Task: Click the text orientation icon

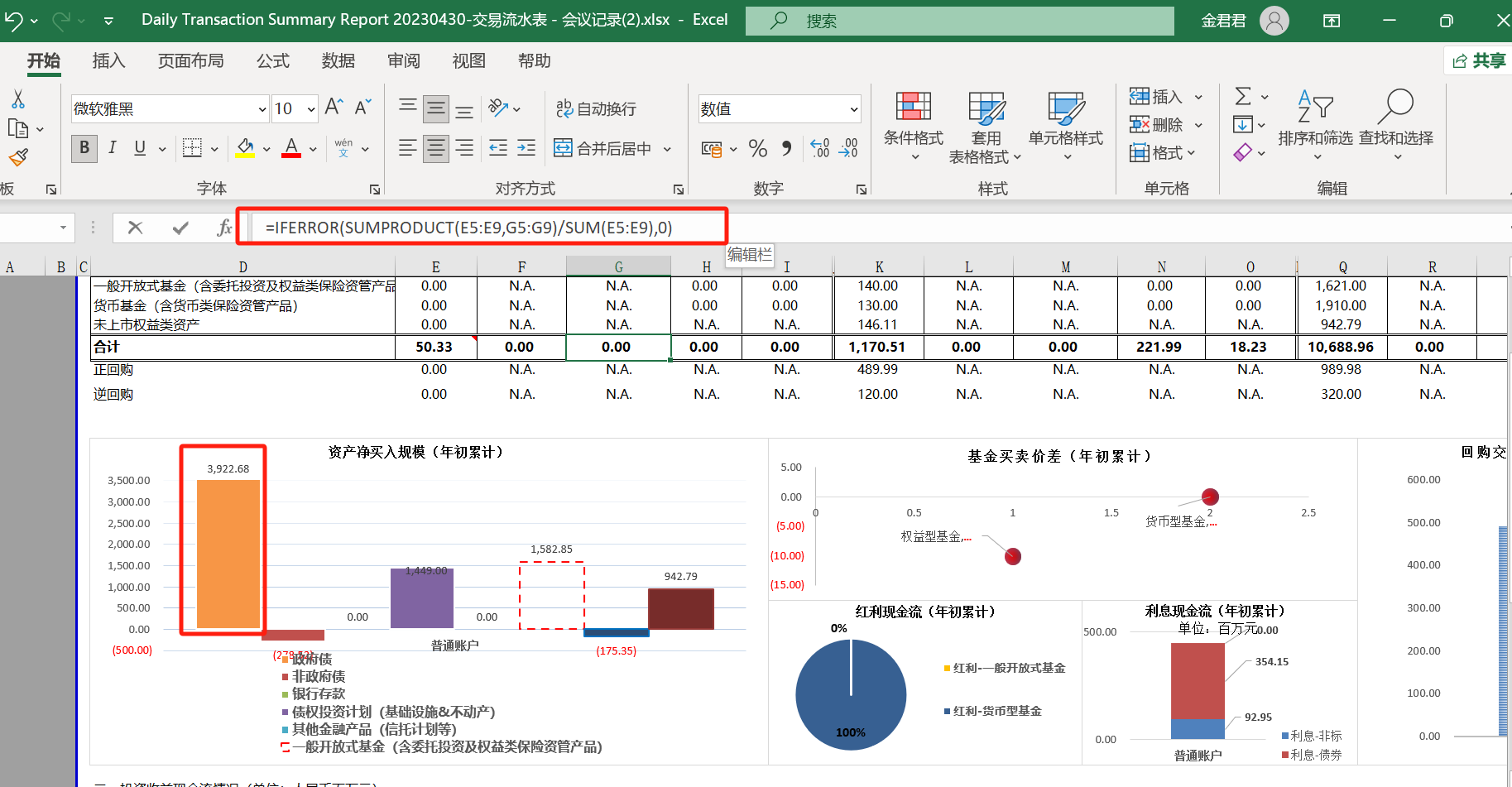Action: click(x=498, y=108)
